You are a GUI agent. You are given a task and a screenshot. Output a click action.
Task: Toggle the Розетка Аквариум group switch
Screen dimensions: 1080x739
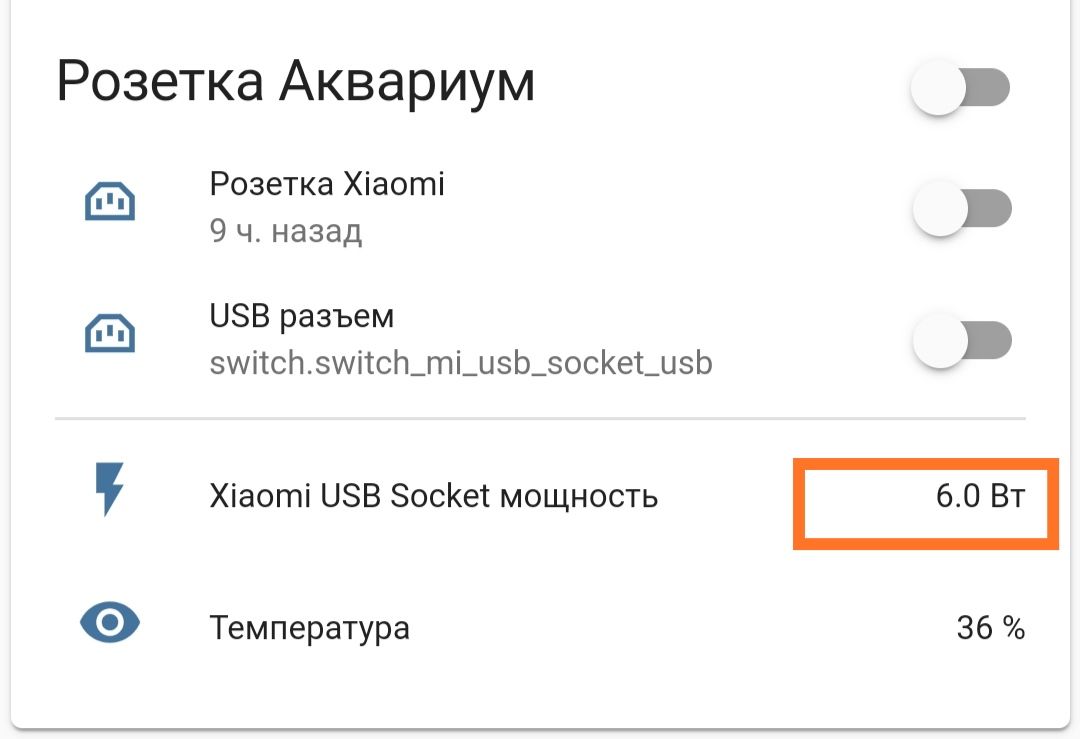point(960,87)
